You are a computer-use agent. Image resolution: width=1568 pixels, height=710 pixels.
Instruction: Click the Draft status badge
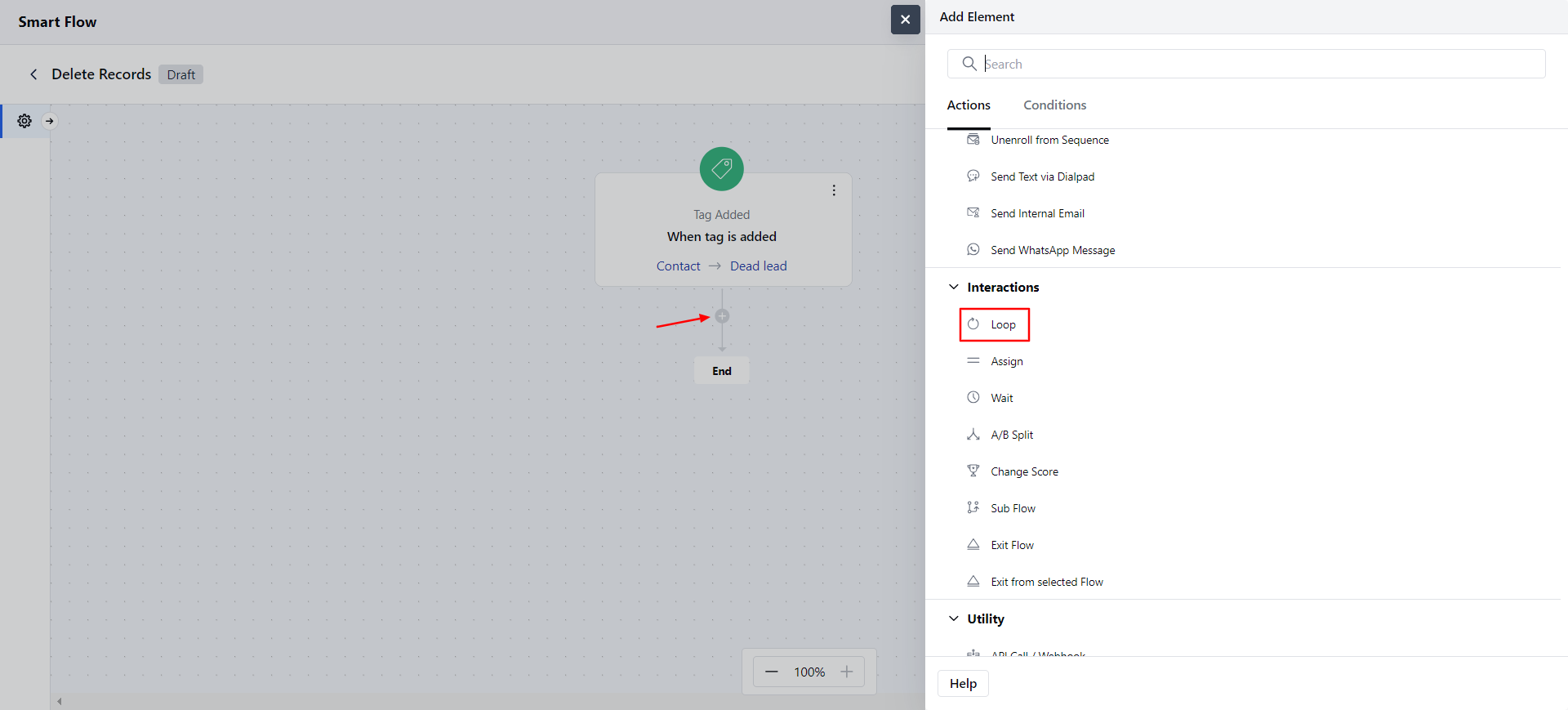(181, 74)
